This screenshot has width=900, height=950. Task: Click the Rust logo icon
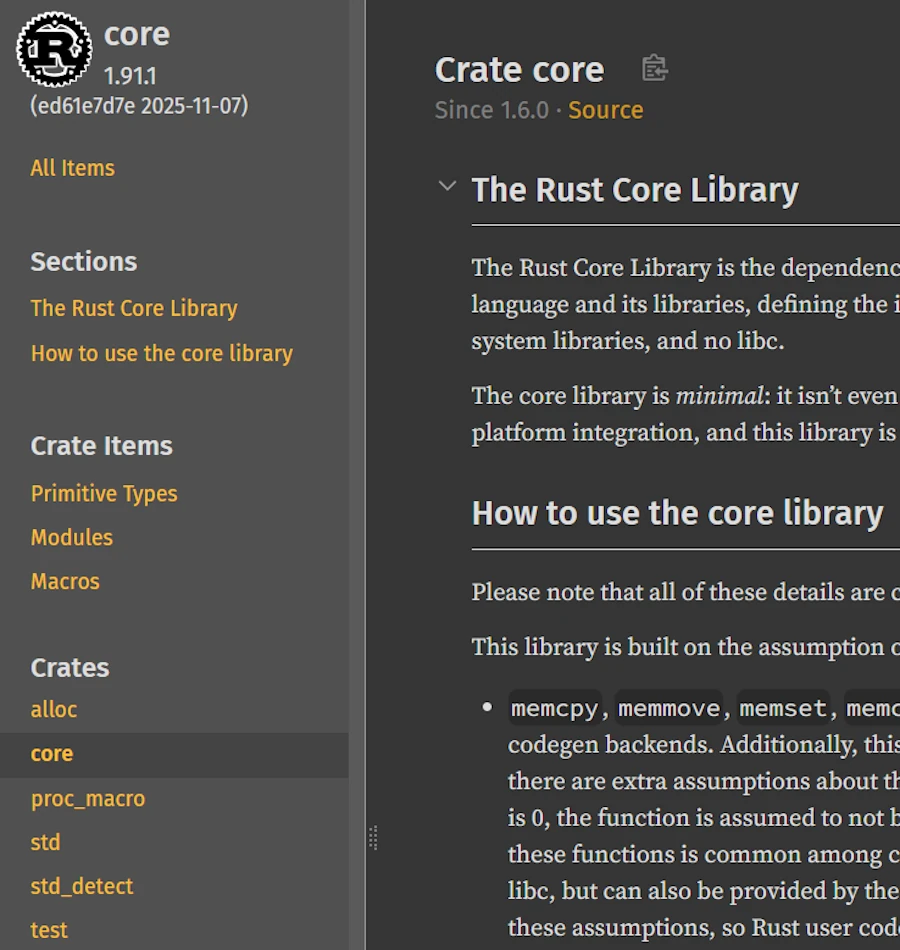point(54,49)
